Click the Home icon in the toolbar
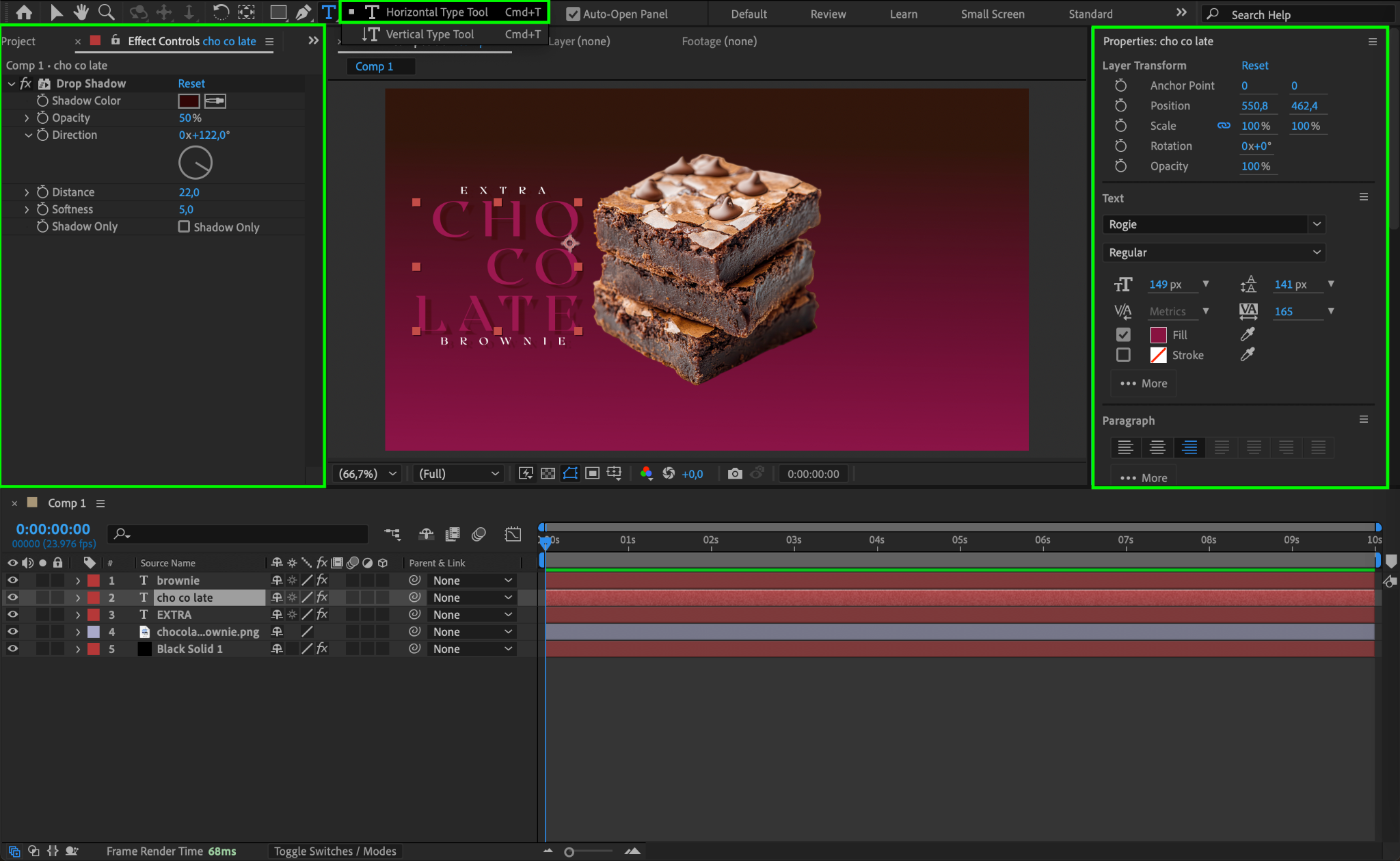 [x=24, y=12]
